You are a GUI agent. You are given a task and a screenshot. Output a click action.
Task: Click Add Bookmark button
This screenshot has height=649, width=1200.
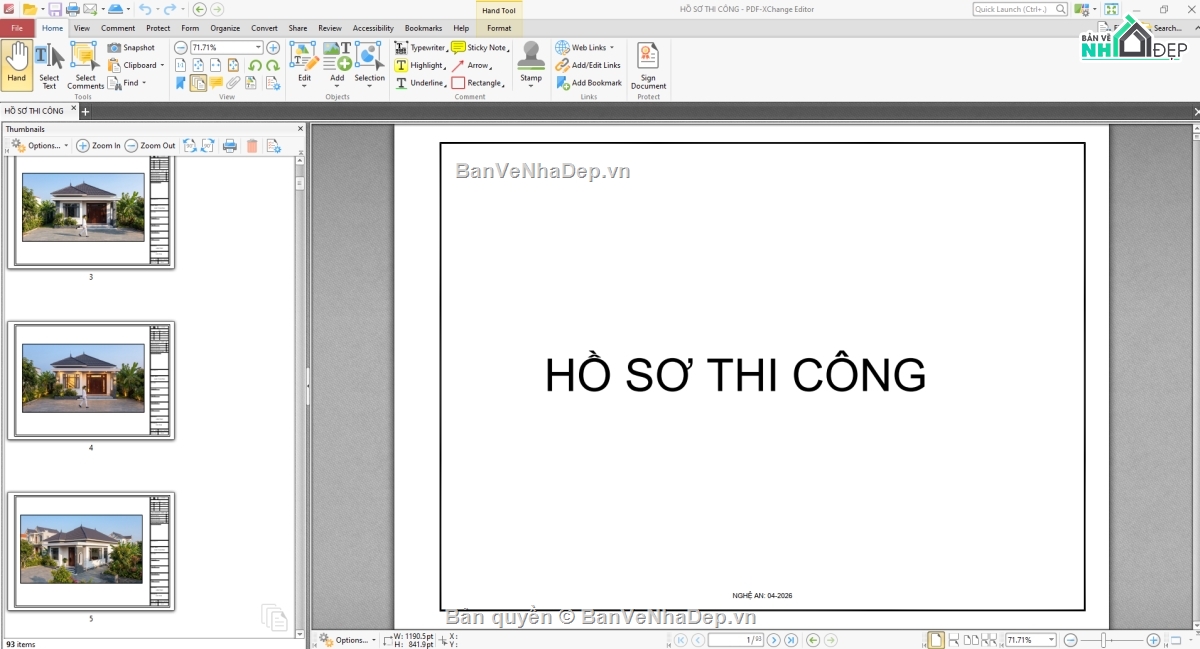click(x=589, y=83)
